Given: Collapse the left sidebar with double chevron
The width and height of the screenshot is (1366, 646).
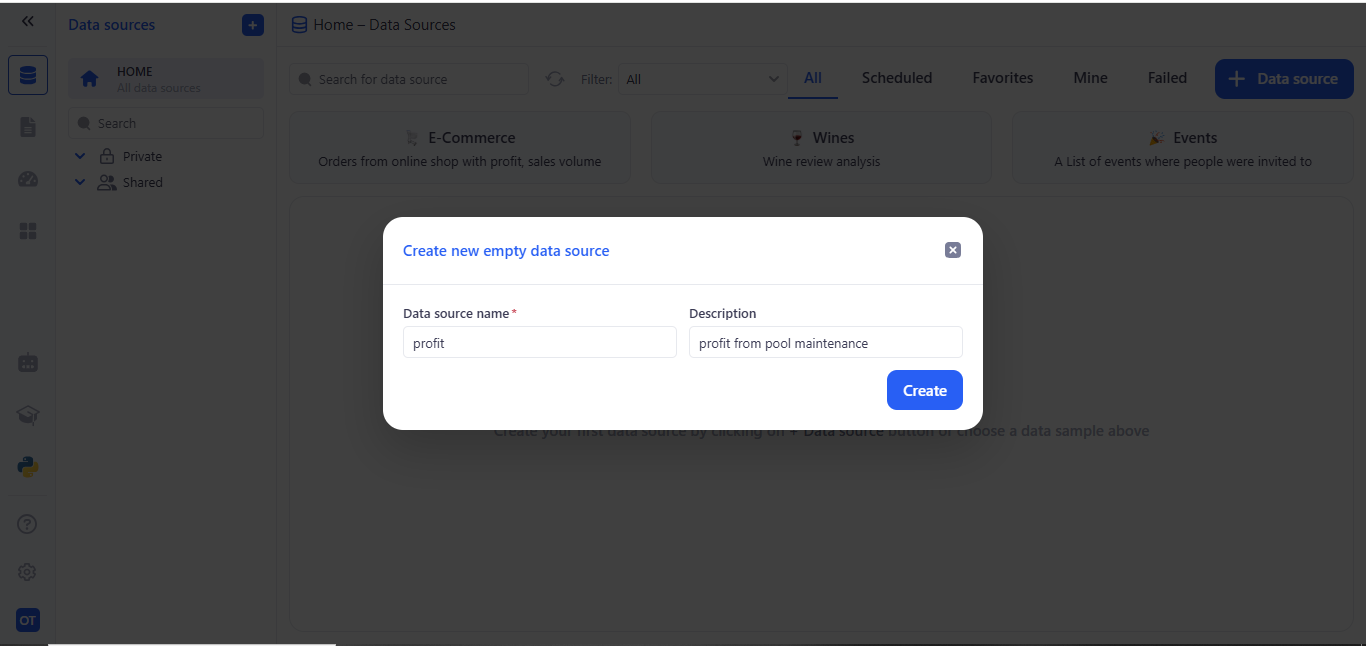Looking at the screenshot, I should pos(28,21).
